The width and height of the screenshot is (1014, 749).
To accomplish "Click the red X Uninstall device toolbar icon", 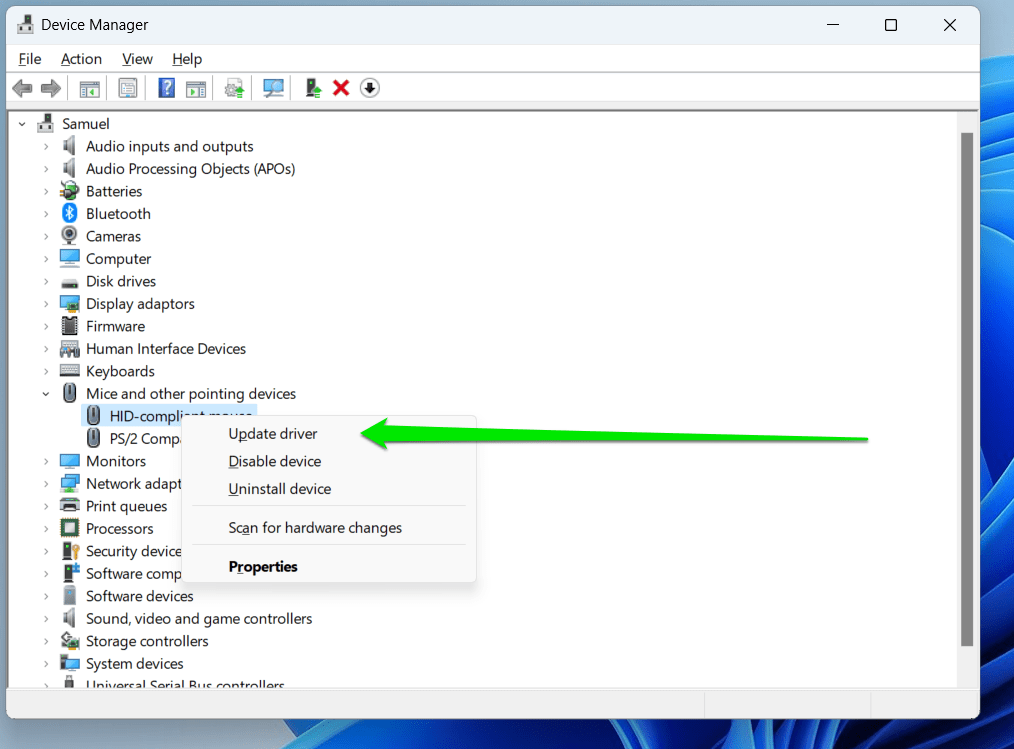I will pos(340,88).
